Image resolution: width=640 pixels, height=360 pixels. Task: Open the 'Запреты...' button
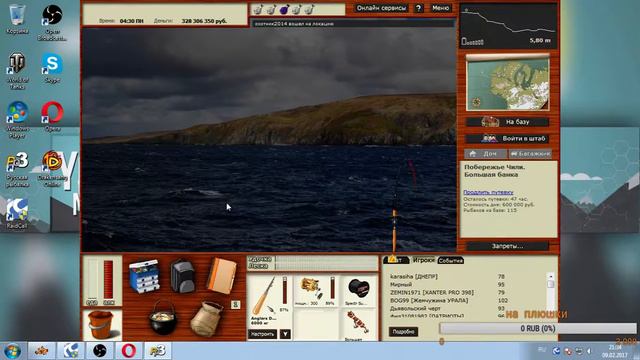click(x=507, y=246)
